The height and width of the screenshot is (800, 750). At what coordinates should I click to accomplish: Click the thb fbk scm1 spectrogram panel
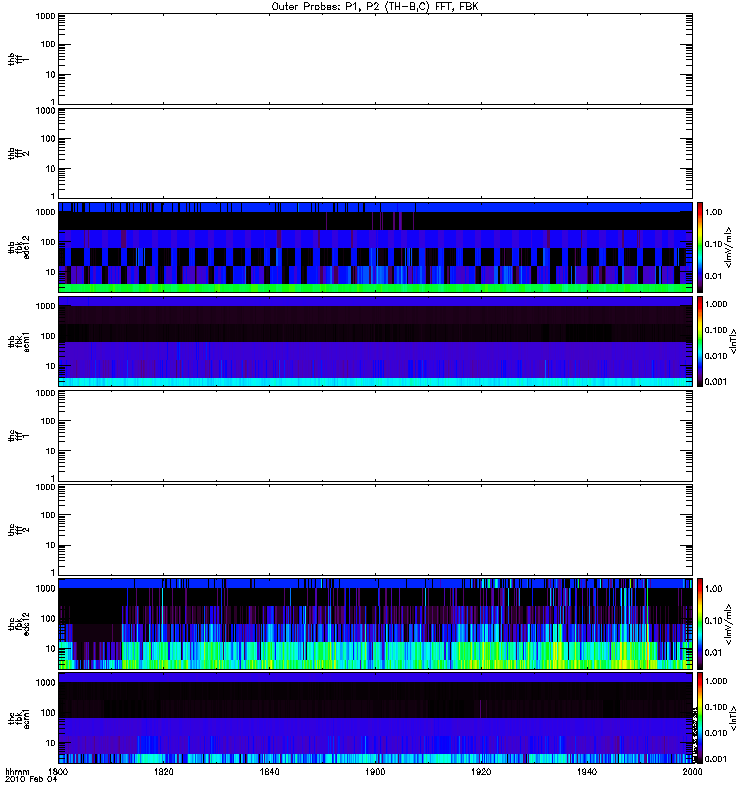pyautogui.click(x=375, y=341)
